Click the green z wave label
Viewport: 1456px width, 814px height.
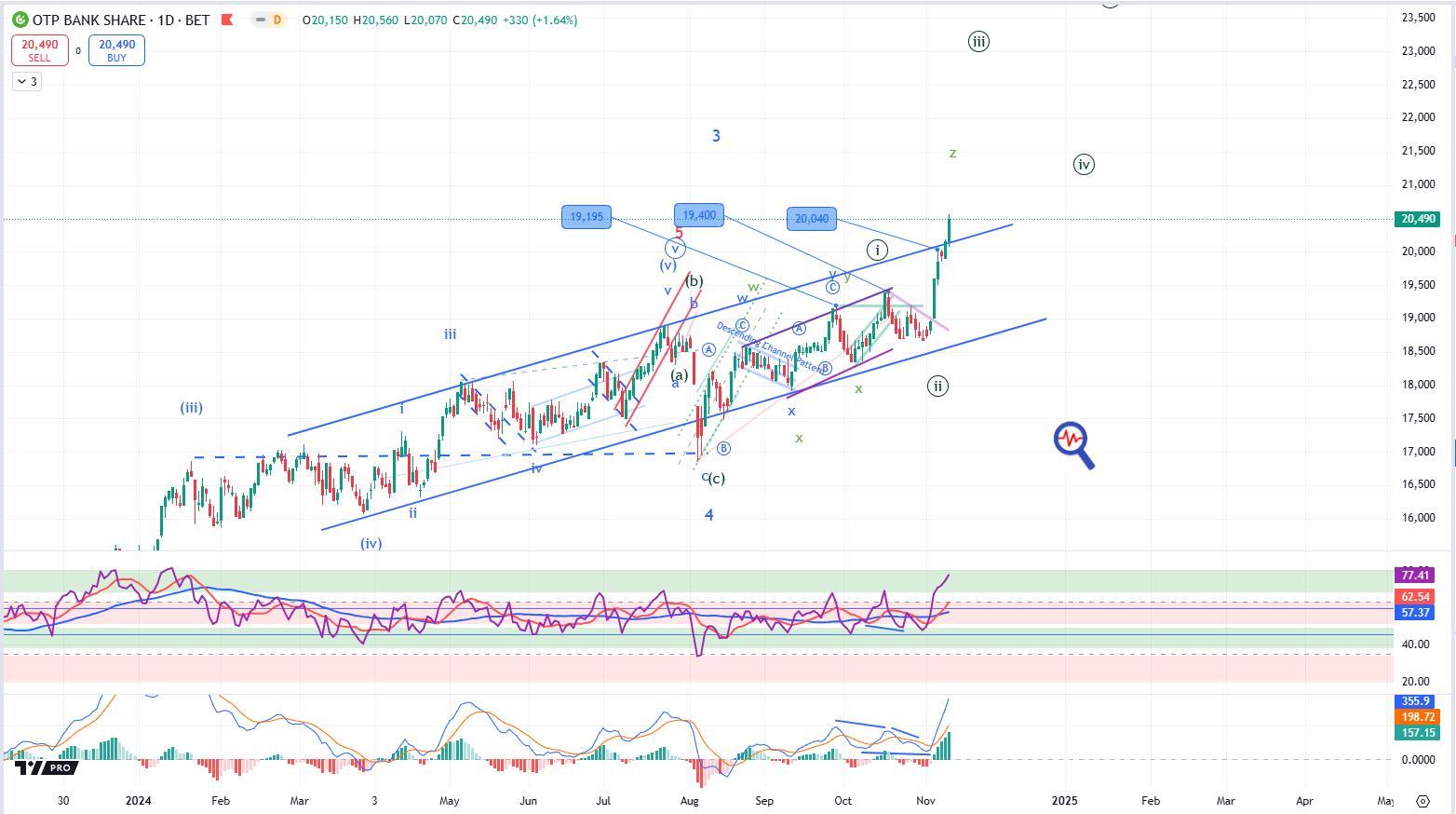952,153
